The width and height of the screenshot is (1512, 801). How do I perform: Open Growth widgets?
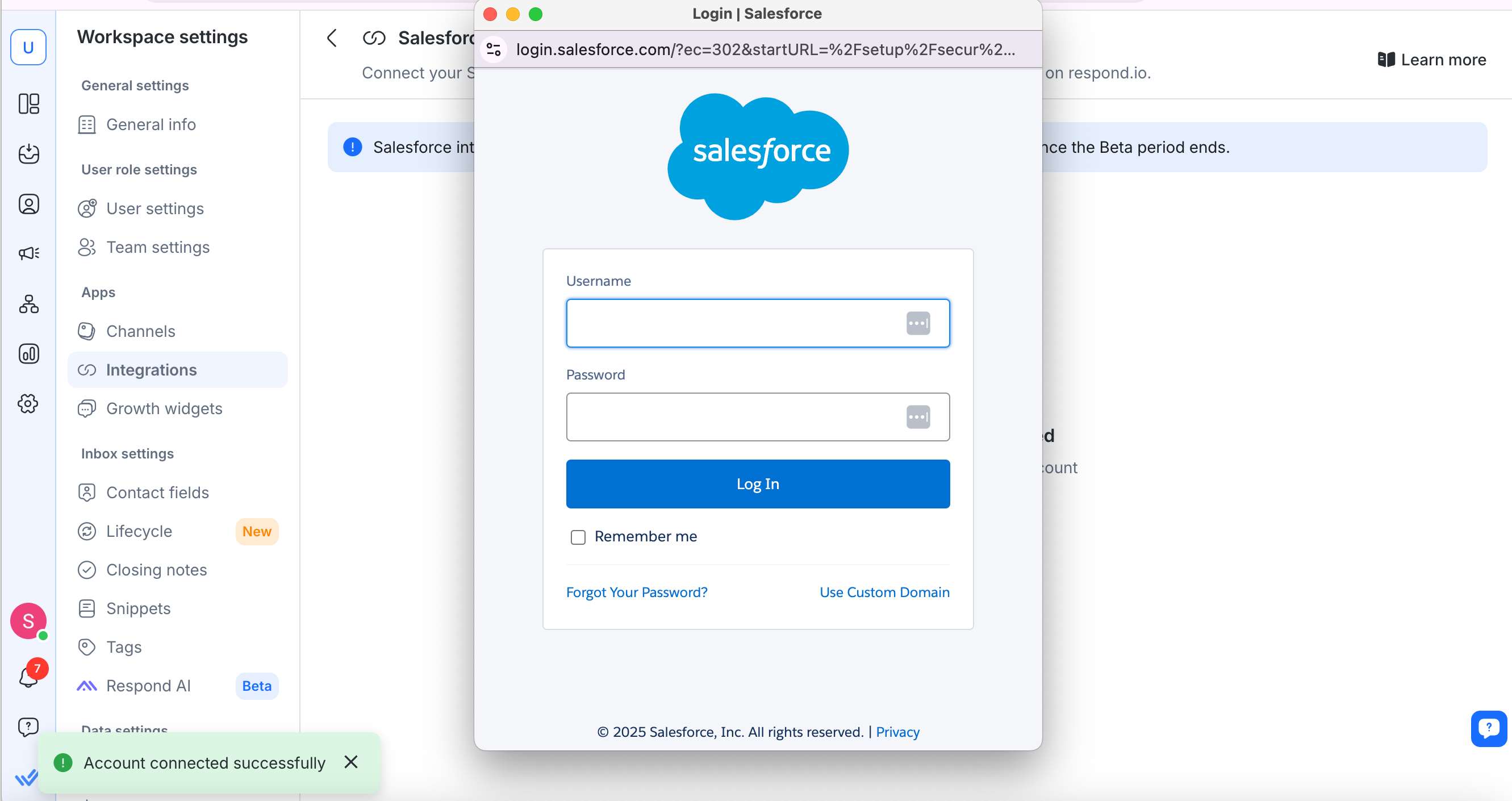[177, 408]
